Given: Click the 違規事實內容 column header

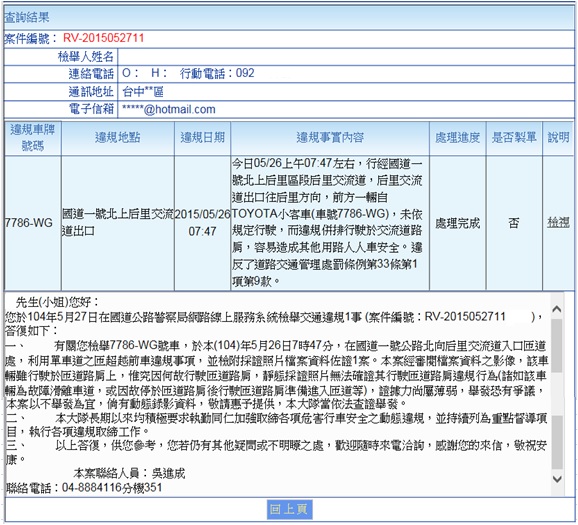Looking at the screenshot, I should (x=330, y=138).
